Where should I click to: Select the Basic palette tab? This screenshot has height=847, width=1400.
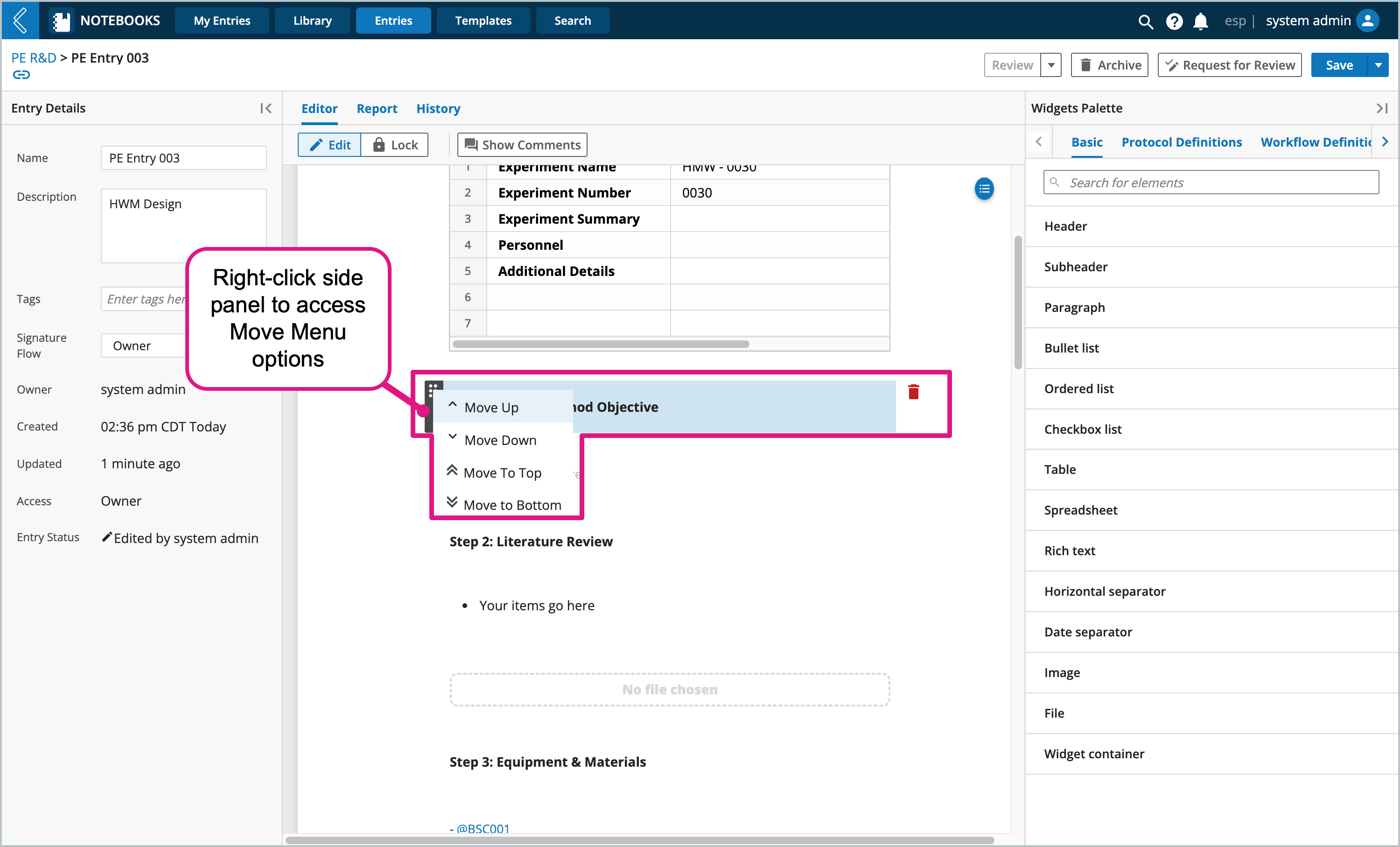point(1086,142)
